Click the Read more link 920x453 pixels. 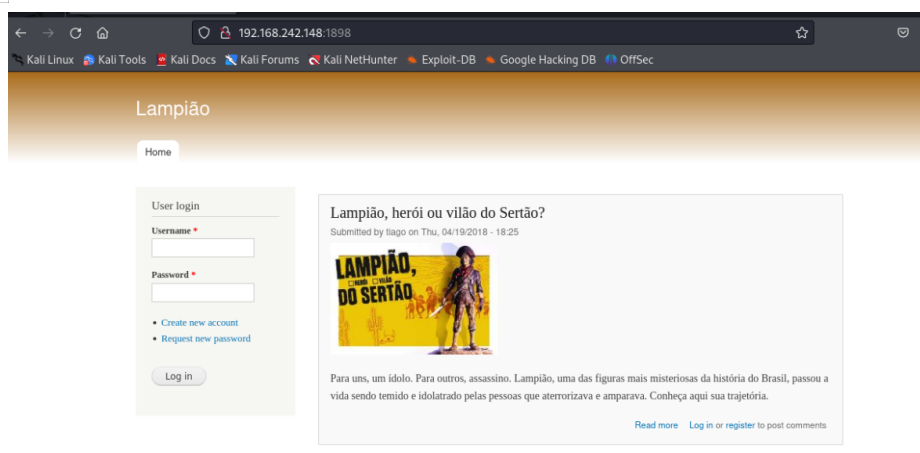(x=656, y=425)
